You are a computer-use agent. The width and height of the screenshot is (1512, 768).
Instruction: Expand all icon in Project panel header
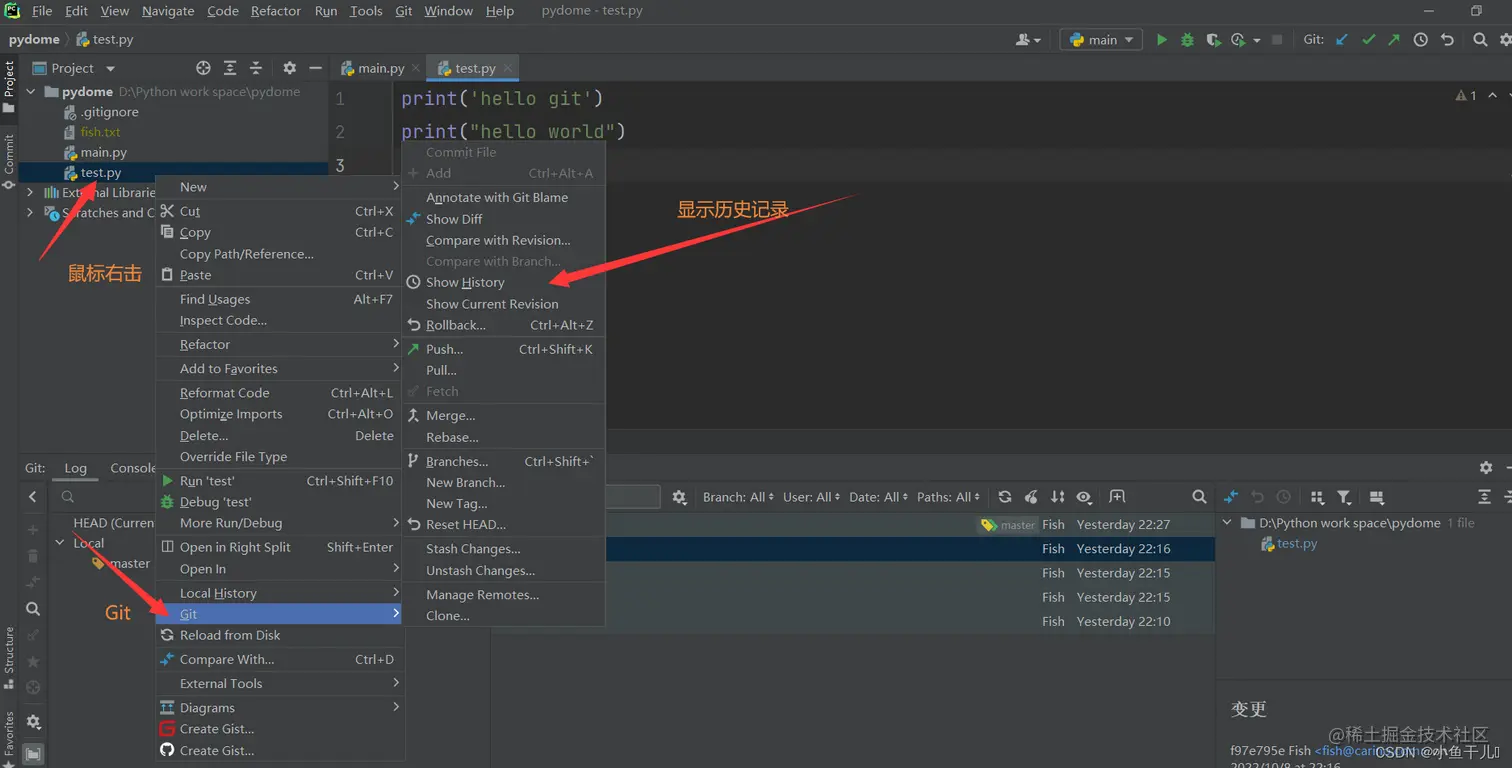tap(230, 68)
